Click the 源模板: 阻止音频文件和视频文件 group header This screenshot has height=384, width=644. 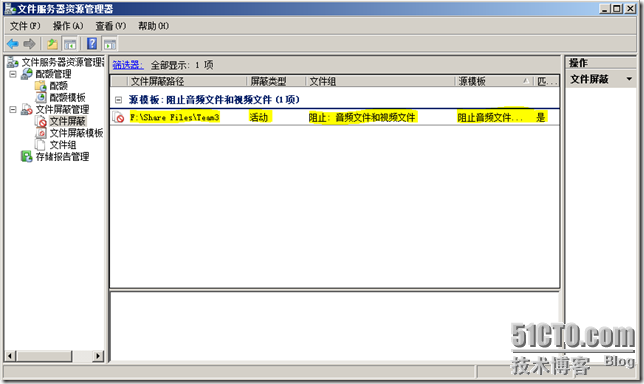[214, 99]
